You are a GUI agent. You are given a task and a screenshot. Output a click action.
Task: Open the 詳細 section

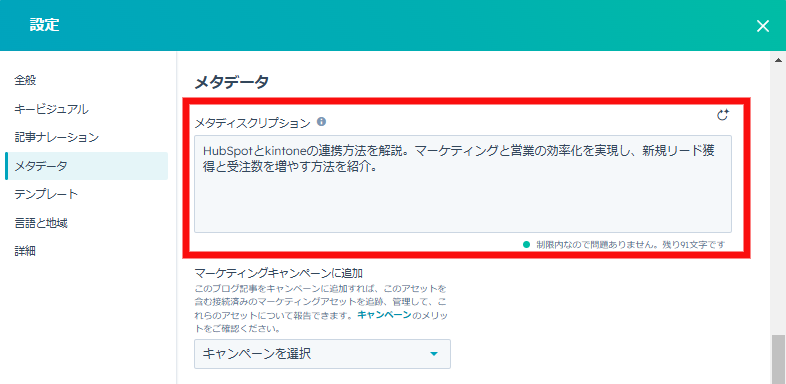[x=25, y=252]
